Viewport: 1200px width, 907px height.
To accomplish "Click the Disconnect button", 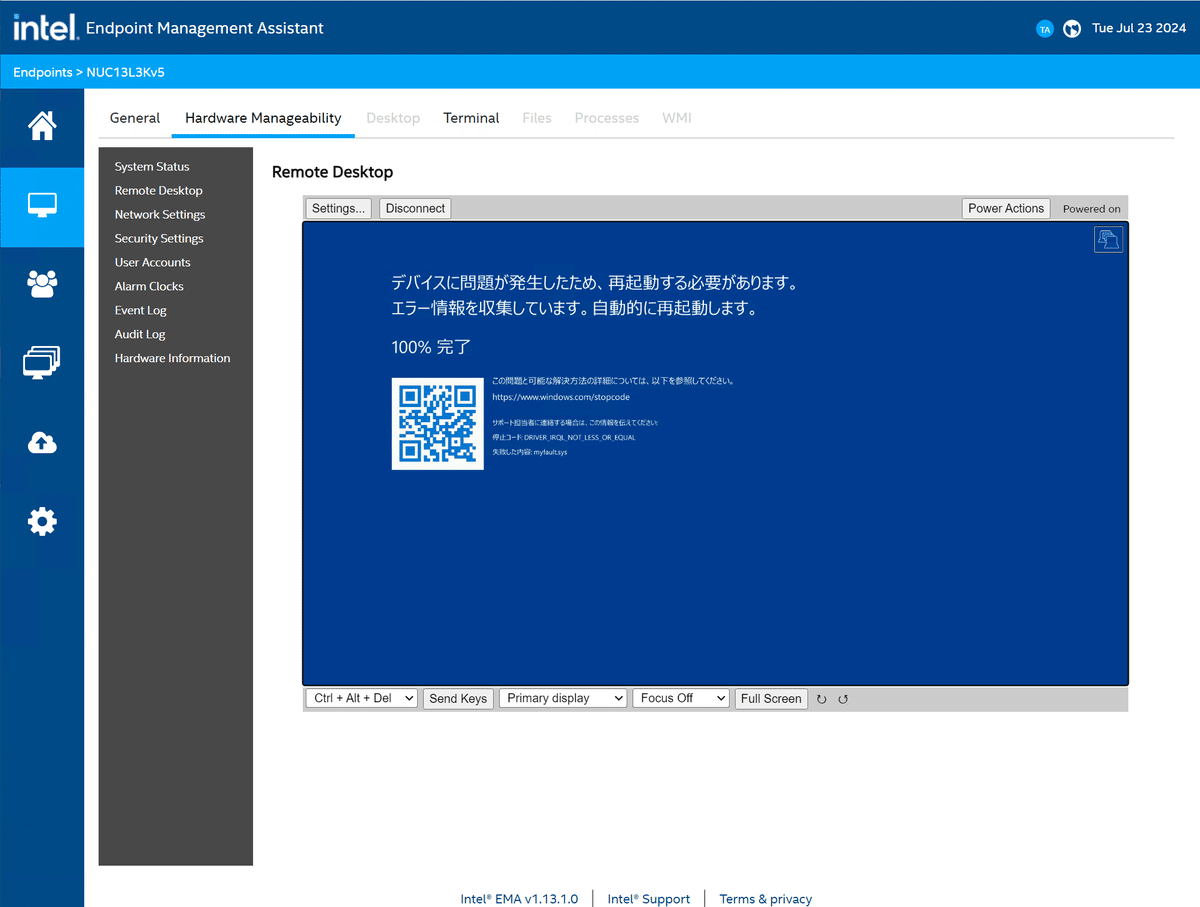I will pyautogui.click(x=415, y=208).
